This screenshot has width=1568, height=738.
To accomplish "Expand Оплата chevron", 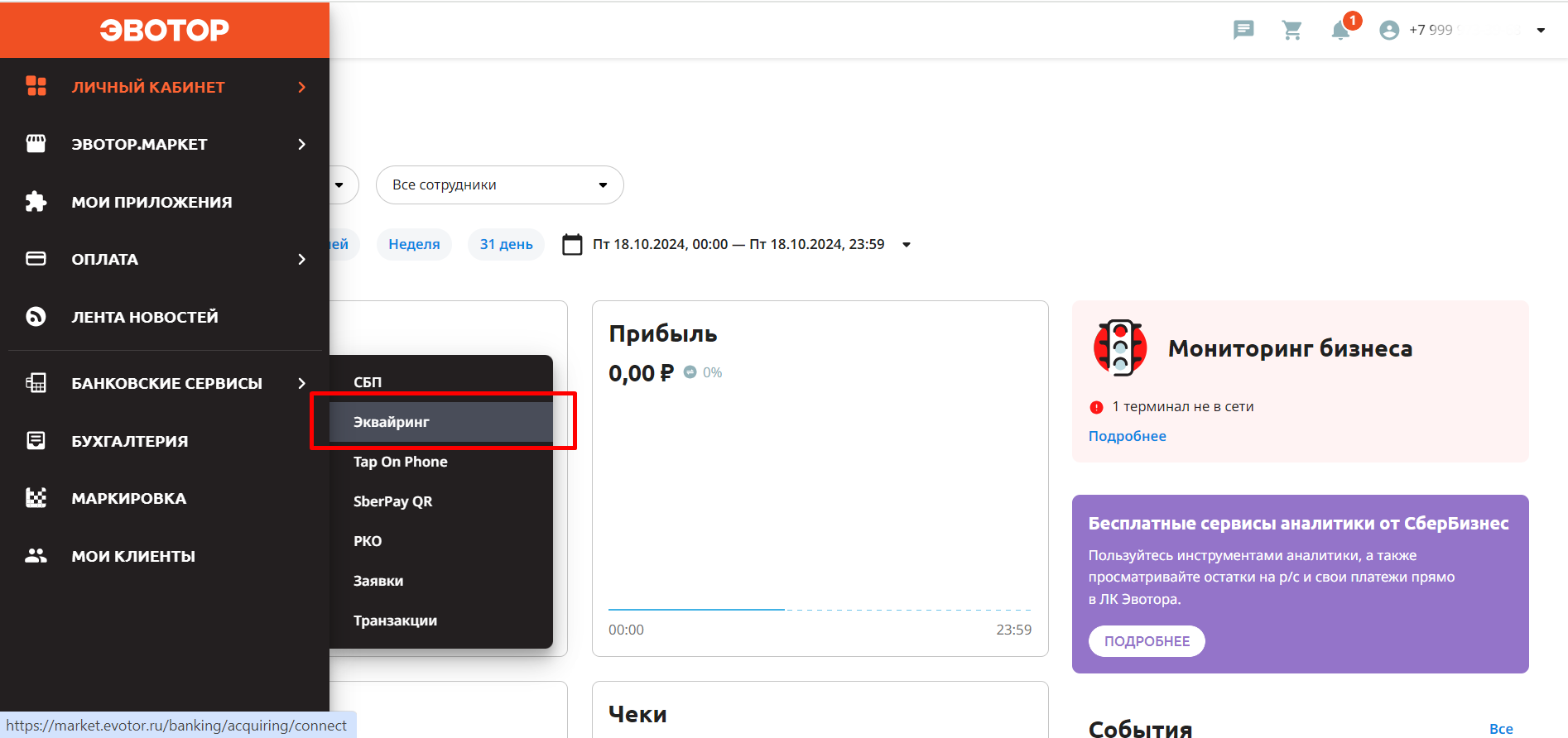I will 302,259.
